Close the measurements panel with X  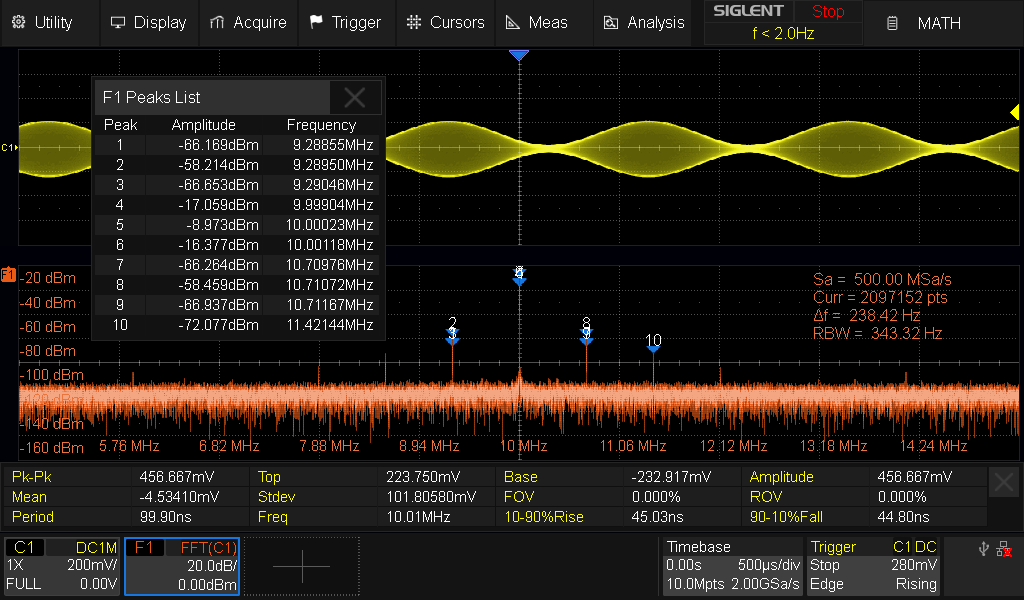pos(1005,484)
